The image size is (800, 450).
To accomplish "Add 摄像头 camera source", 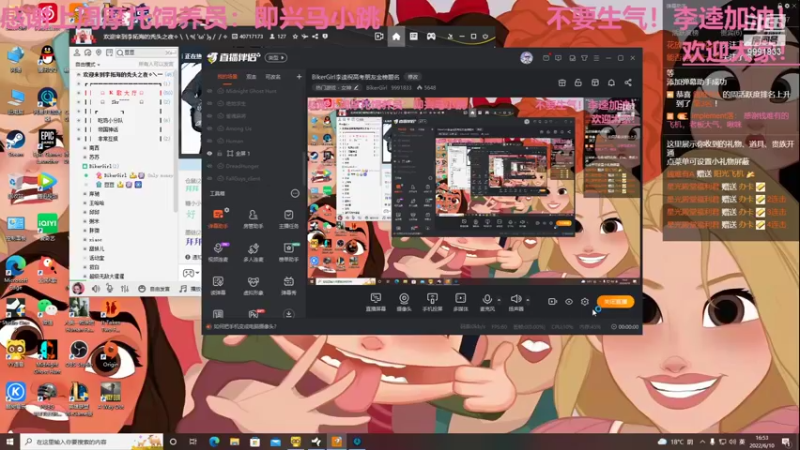I will 404,302.
